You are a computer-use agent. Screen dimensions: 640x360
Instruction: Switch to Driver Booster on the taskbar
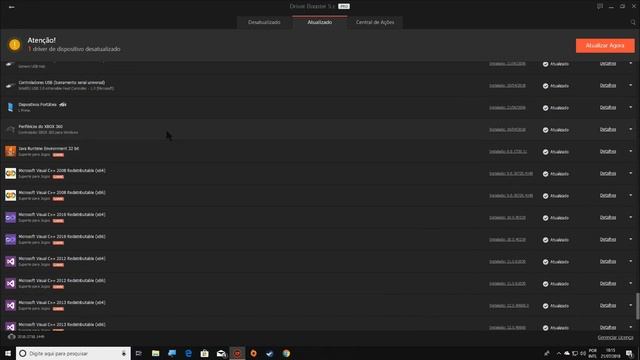click(237, 353)
